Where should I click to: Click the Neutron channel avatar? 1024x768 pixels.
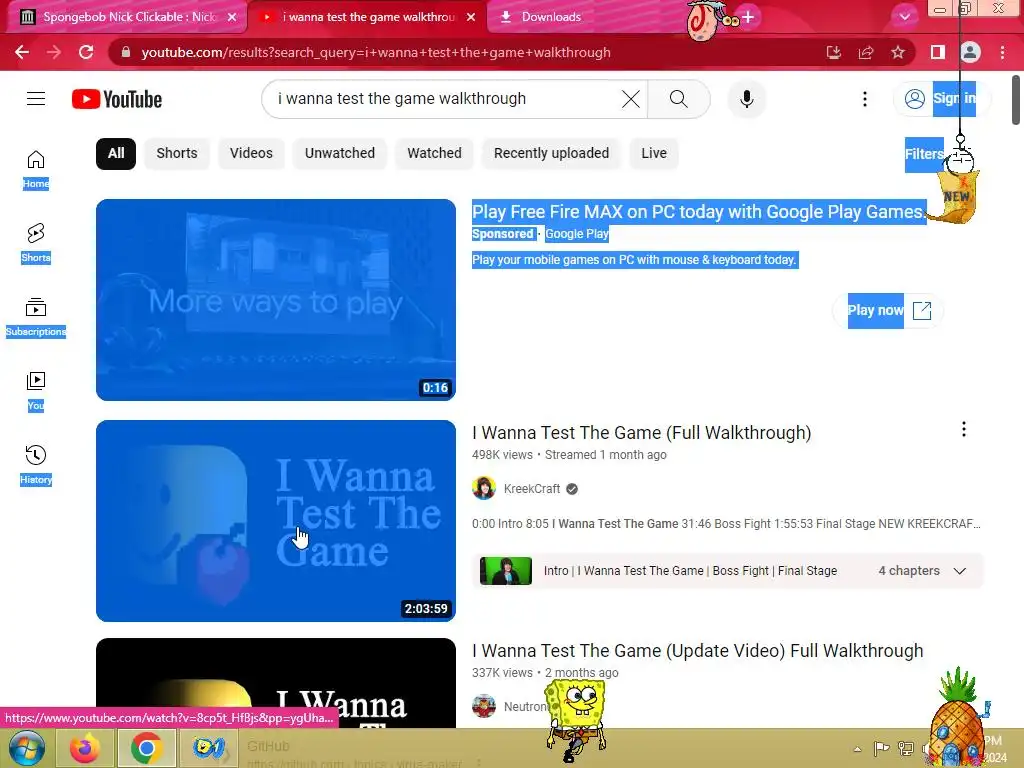point(484,707)
